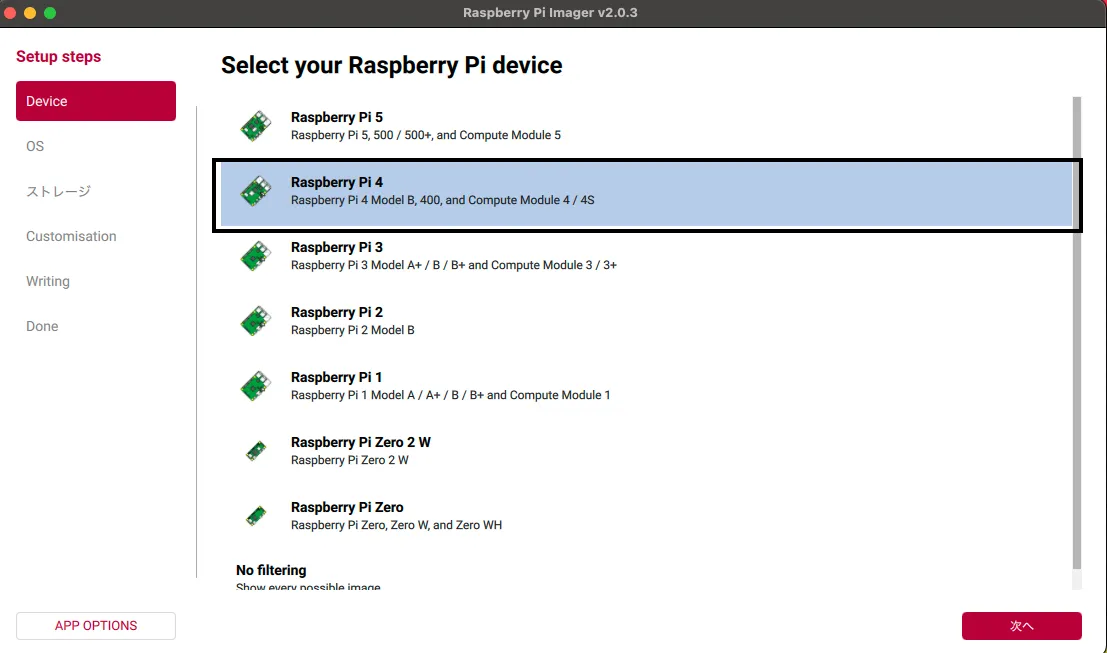
Task: Click the Raspberry Pi Zero 2 W icon
Action: tap(256, 451)
